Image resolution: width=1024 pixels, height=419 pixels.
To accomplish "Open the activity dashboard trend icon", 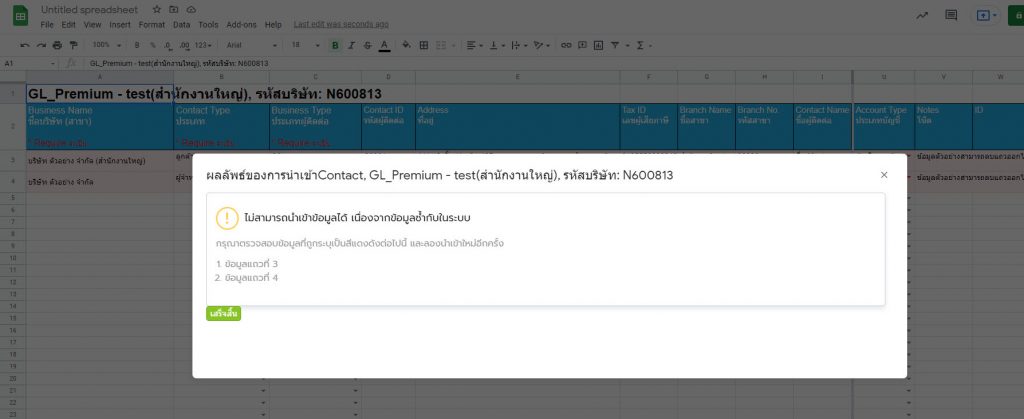I will pyautogui.click(x=922, y=16).
